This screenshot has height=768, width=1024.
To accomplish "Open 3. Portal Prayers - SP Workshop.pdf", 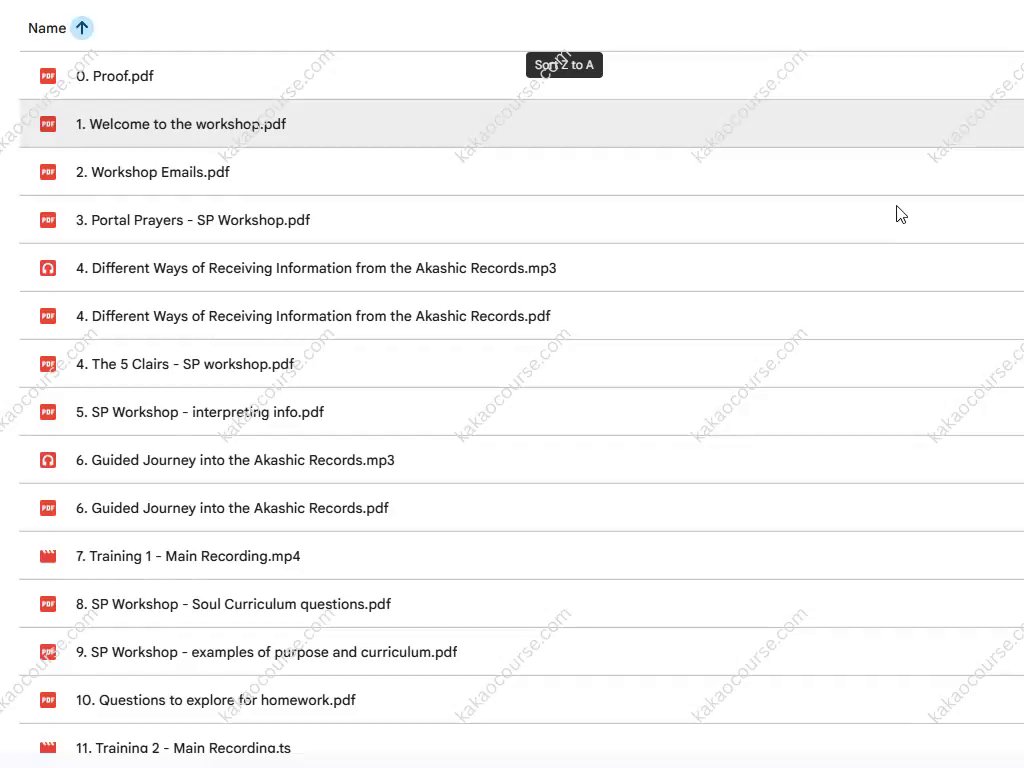I will [x=193, y=220].
